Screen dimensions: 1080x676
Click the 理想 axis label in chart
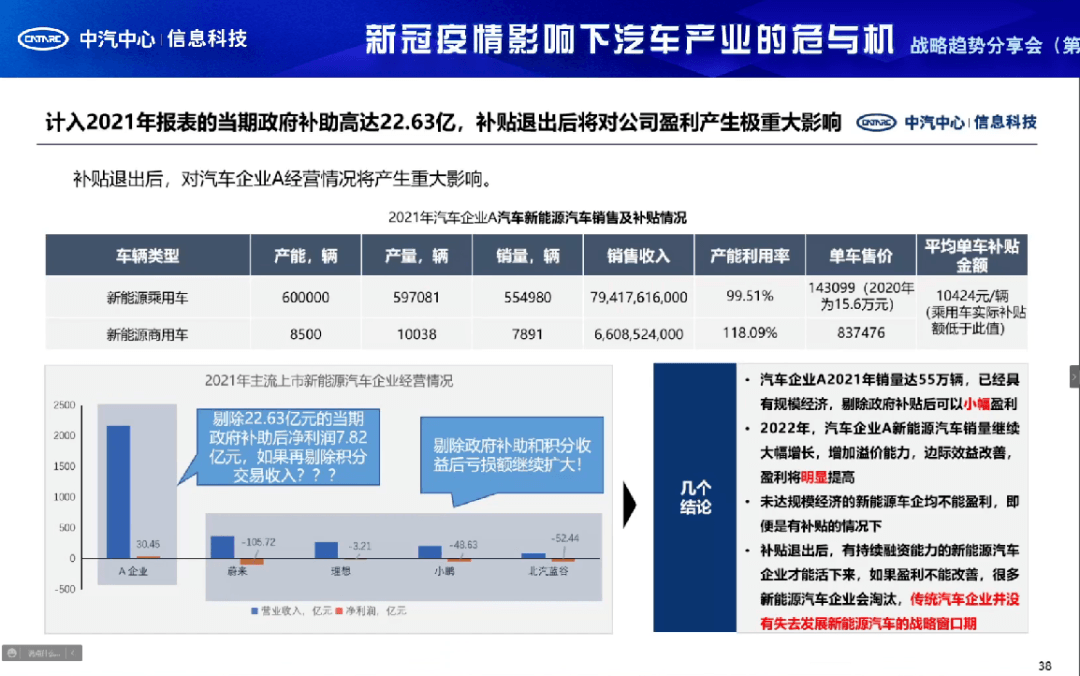pos(341,571)
